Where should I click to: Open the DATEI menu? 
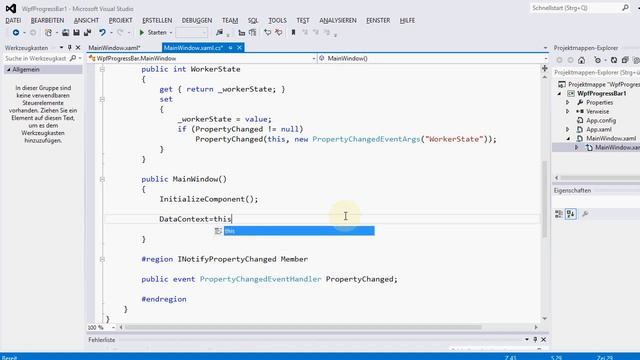[x=13, y=20]
